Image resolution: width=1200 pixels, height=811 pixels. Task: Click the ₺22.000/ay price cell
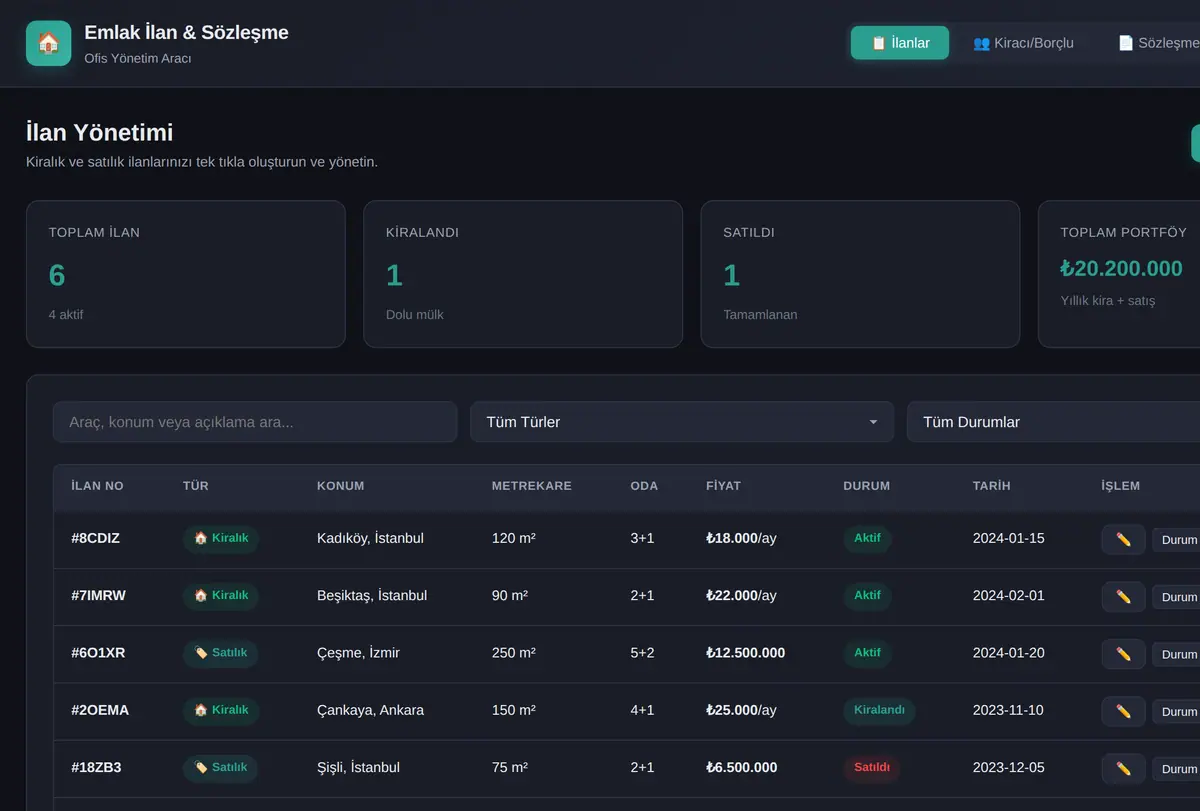(x=741, y=596)
